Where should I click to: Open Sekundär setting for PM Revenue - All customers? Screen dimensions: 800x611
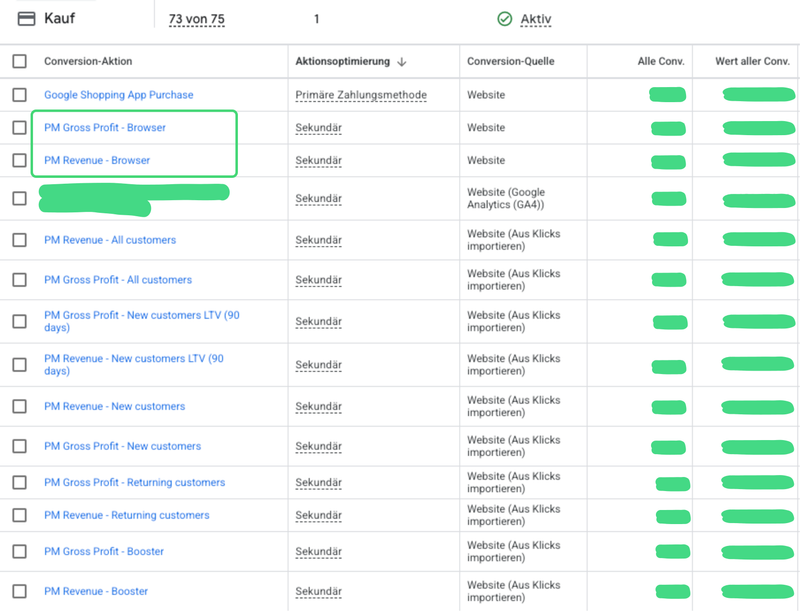click(x=318, y=240)
